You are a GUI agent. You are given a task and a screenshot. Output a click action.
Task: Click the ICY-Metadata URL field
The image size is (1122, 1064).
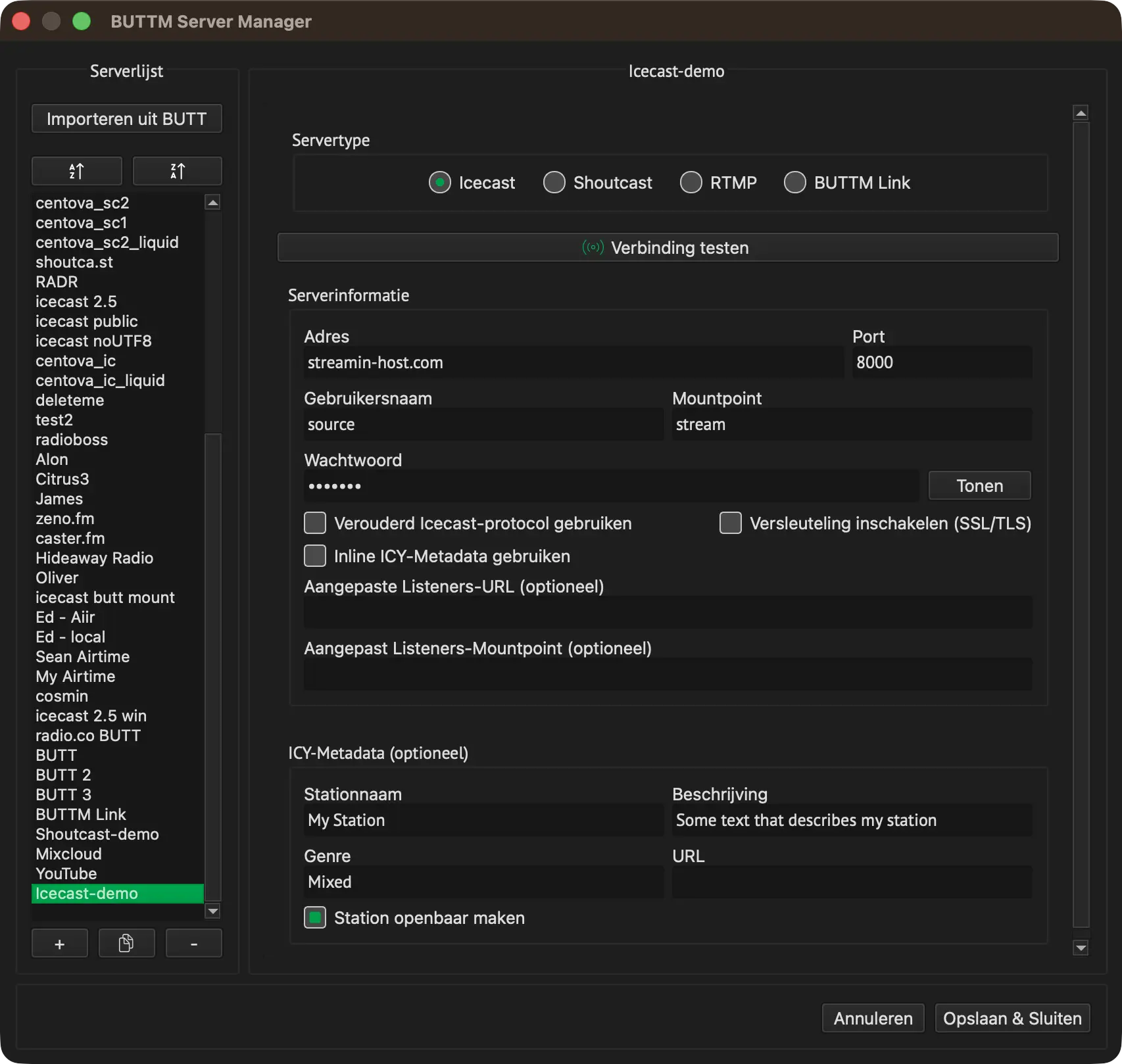pyautogui.click(x=852, y=882)
